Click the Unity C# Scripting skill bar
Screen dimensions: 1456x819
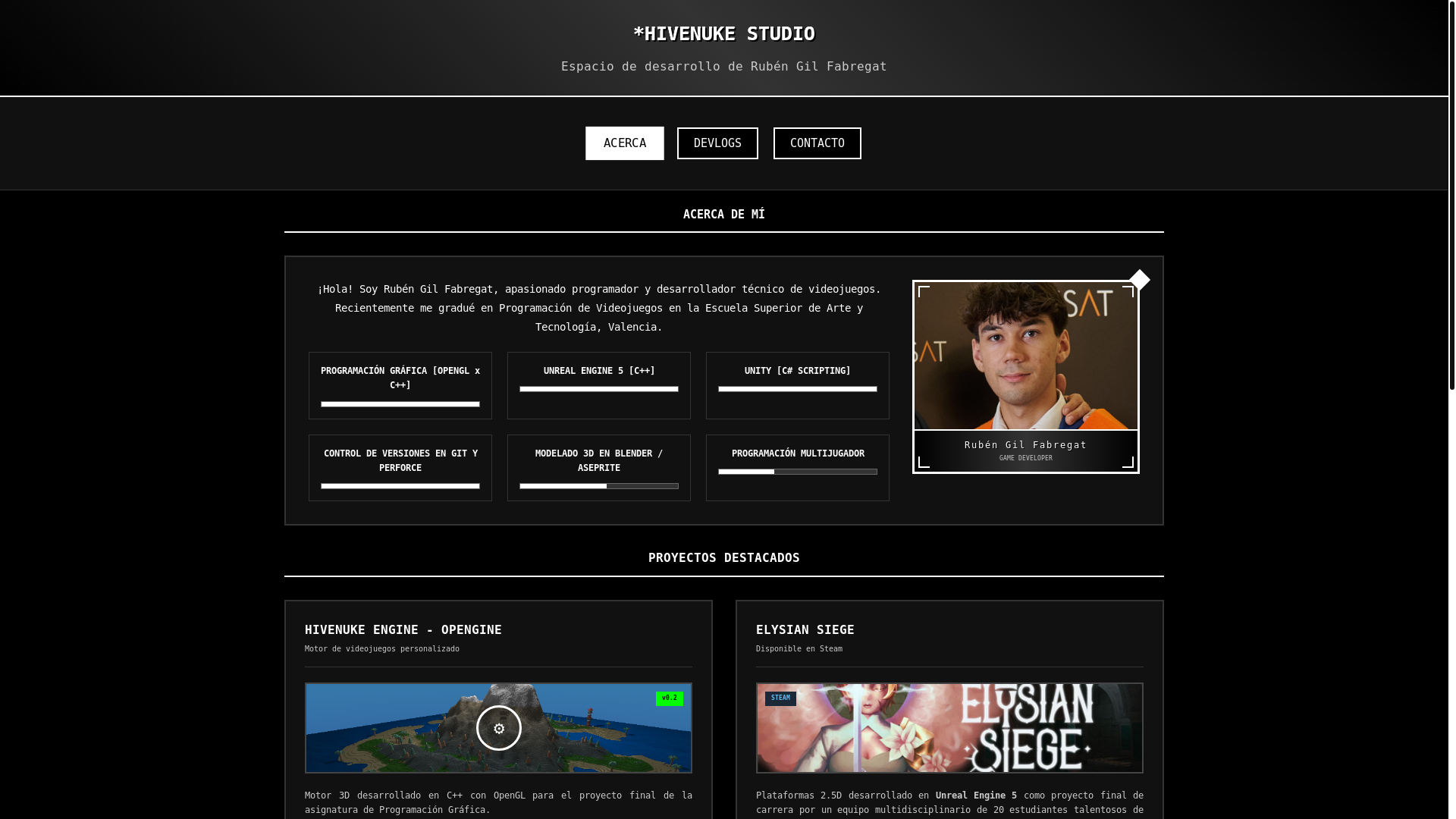point(798,389)
